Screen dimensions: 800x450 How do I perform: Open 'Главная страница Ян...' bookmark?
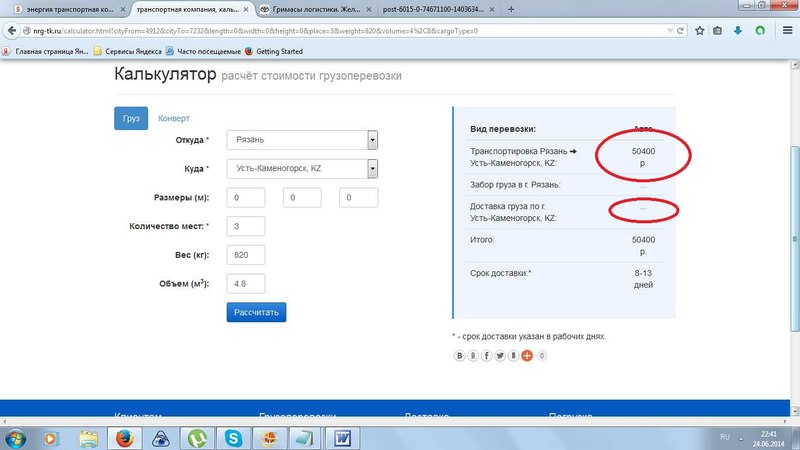point(46,51)
